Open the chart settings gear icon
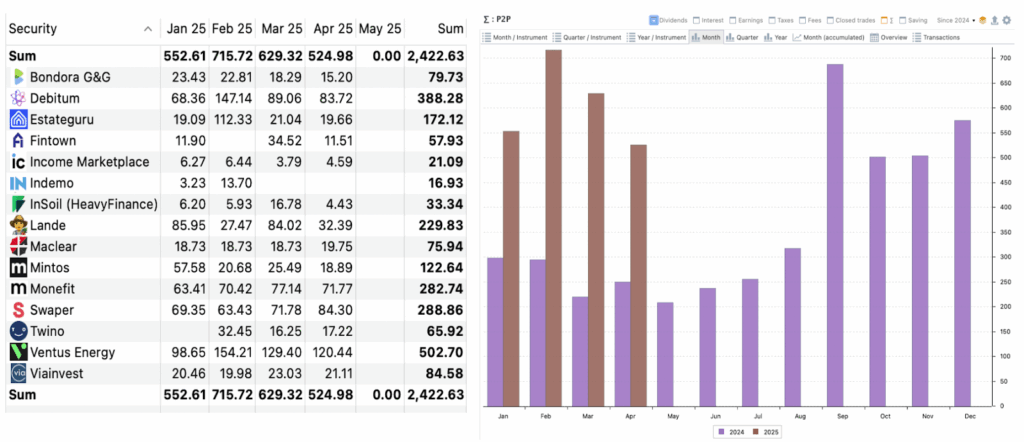1024x442 pixels. coord(1006,20)
